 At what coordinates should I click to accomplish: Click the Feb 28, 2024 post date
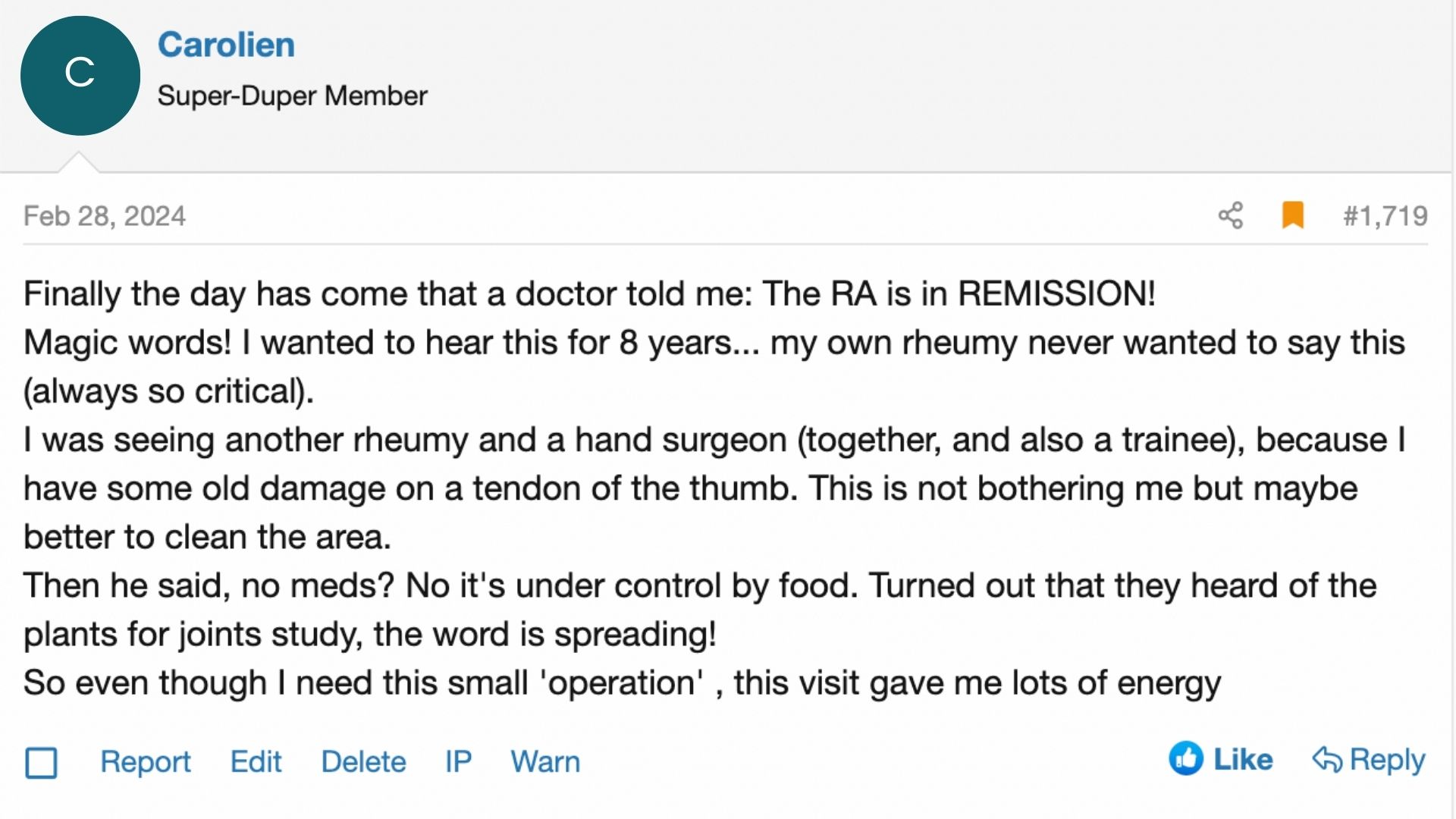point(105,216)
